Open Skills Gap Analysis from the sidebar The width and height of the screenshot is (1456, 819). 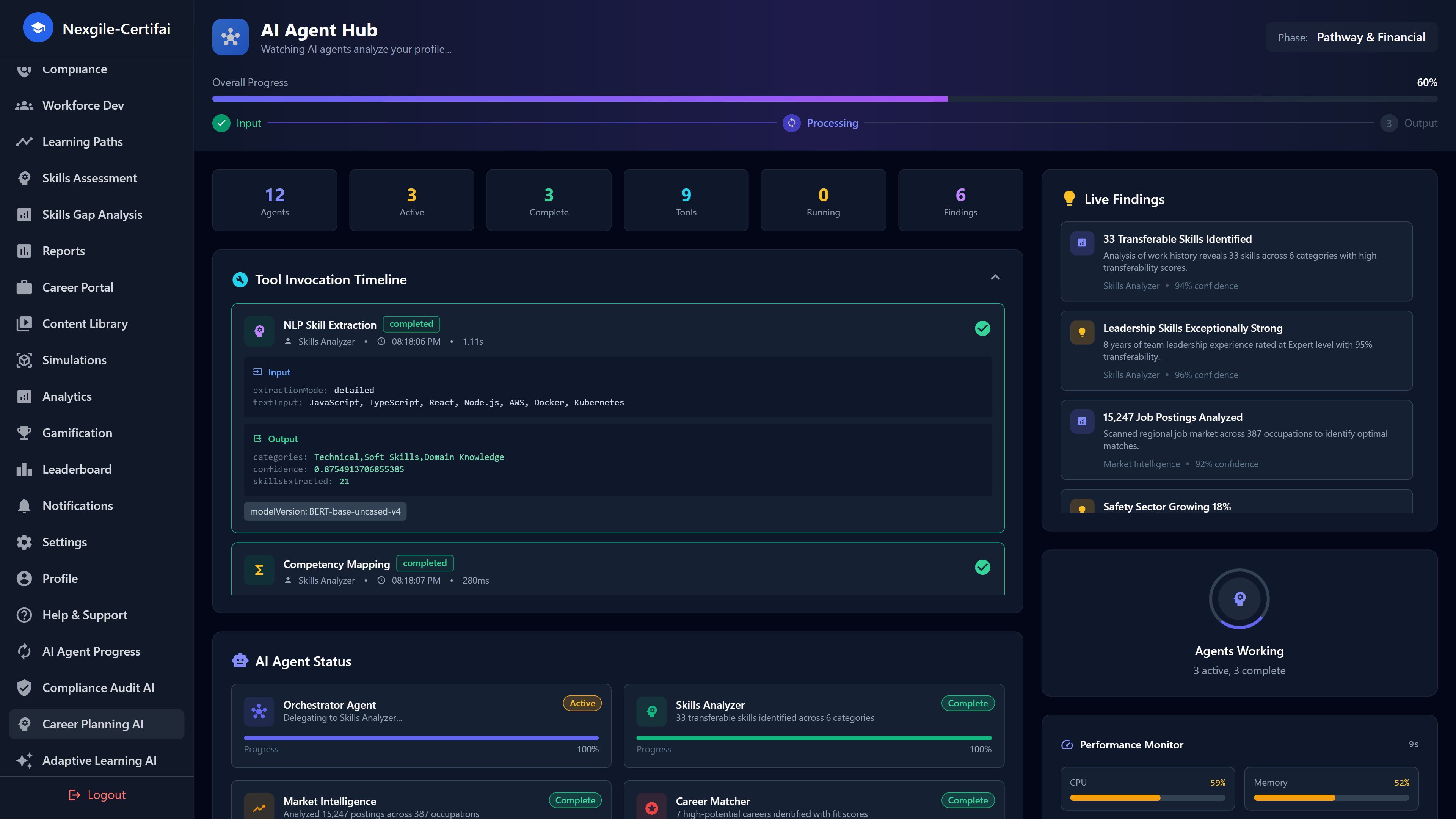[92, 214]
